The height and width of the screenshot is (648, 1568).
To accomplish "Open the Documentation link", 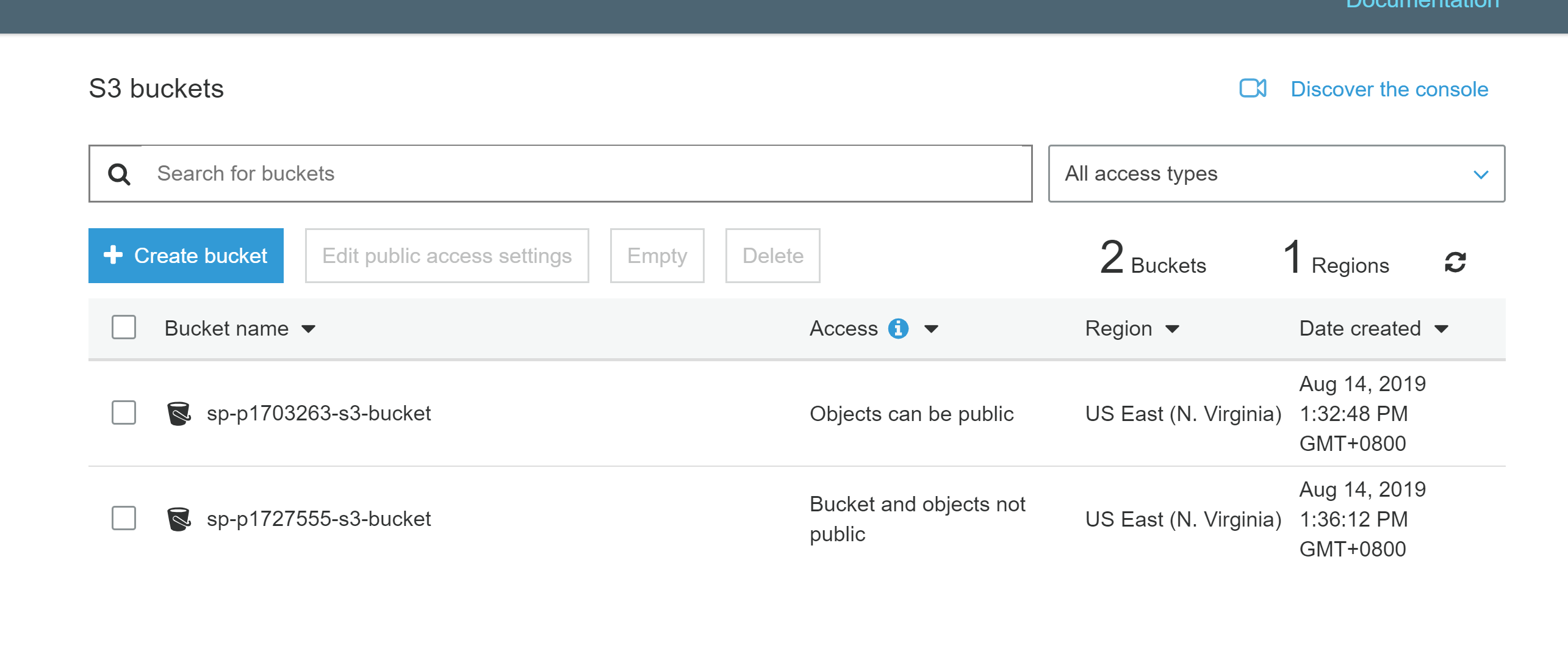I will click(1422, 5).
